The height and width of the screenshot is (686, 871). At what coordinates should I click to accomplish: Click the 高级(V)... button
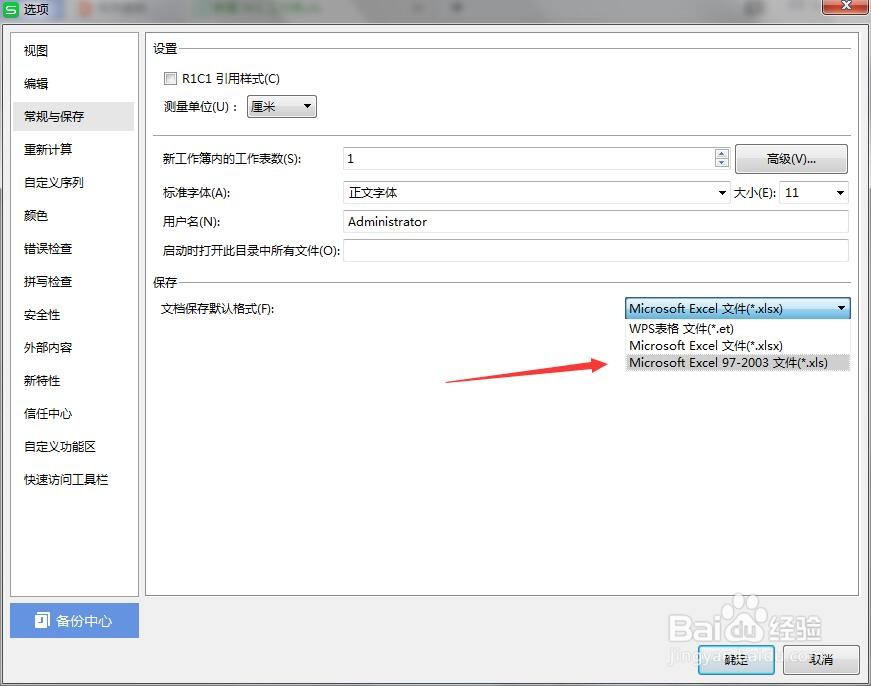(x=791, y=159)
